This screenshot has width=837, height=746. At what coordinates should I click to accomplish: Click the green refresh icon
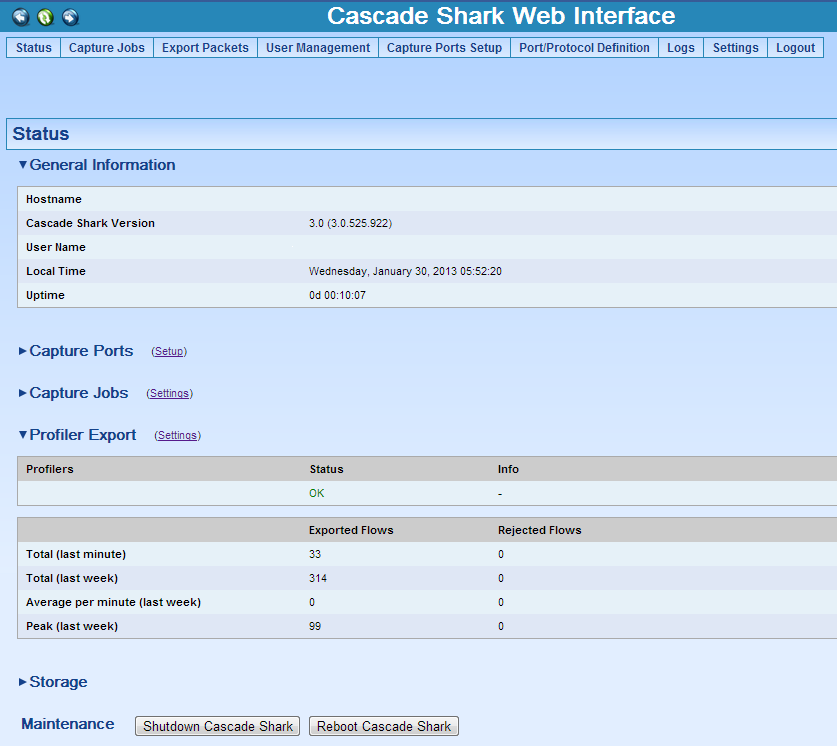45,17
